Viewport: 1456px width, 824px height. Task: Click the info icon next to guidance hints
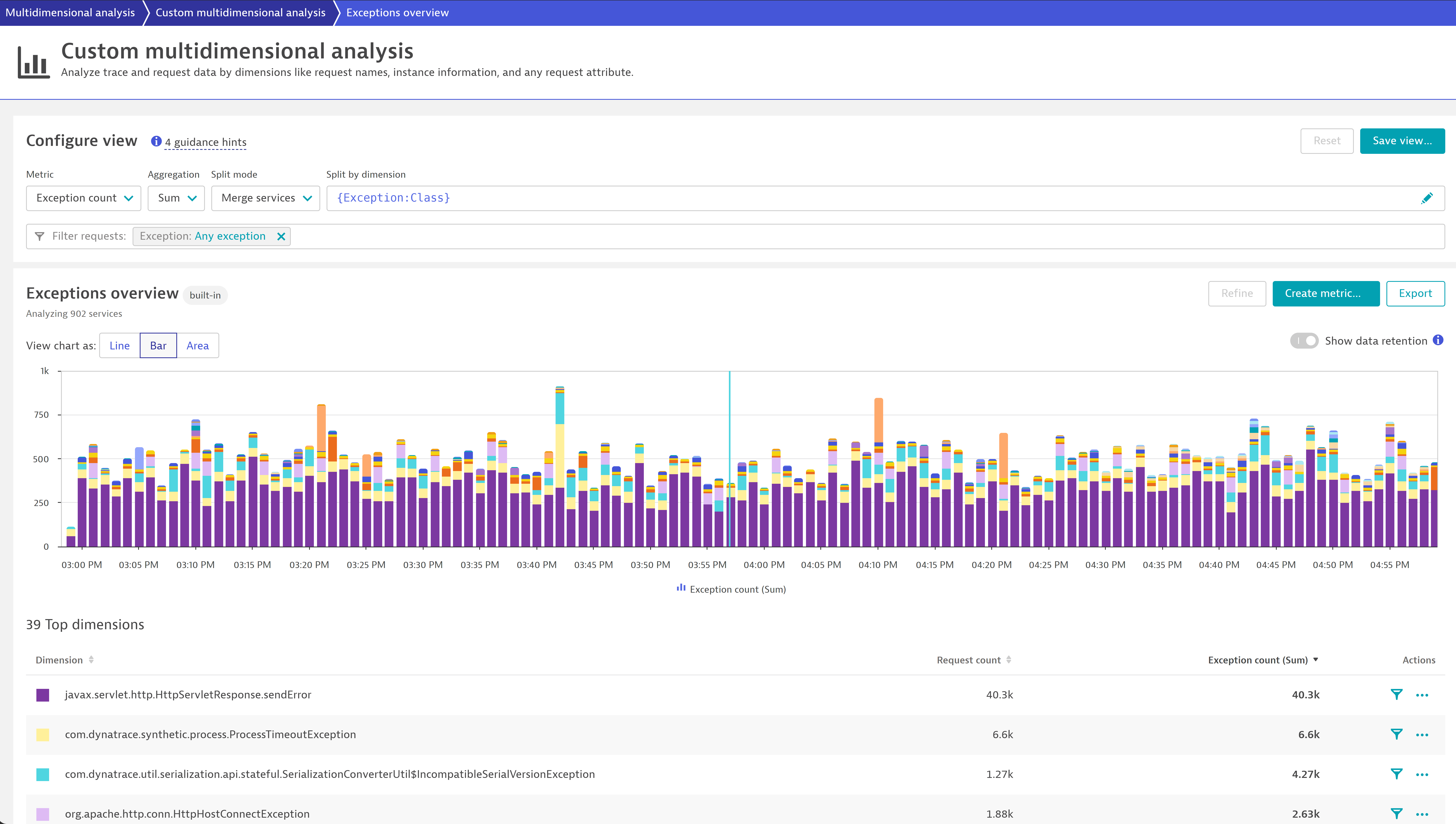(x=156, y=142)
